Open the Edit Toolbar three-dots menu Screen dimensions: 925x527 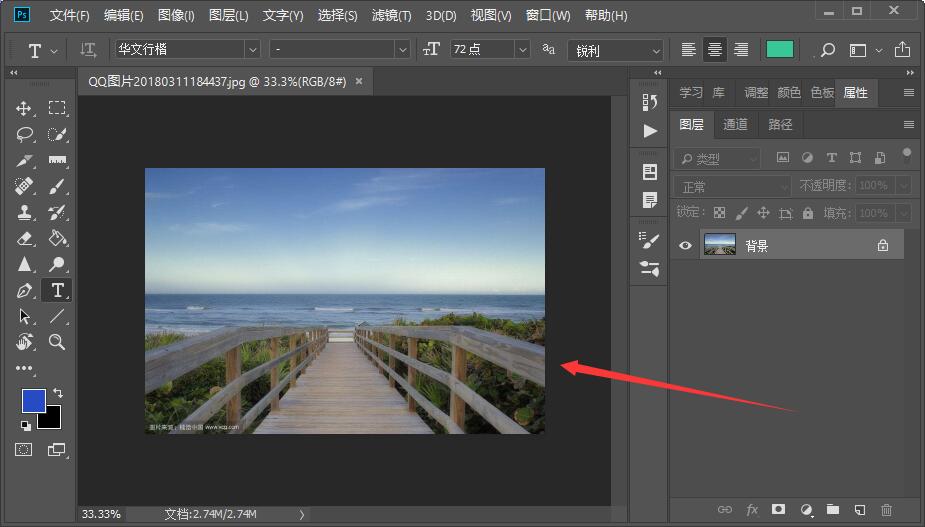[24, 368]
